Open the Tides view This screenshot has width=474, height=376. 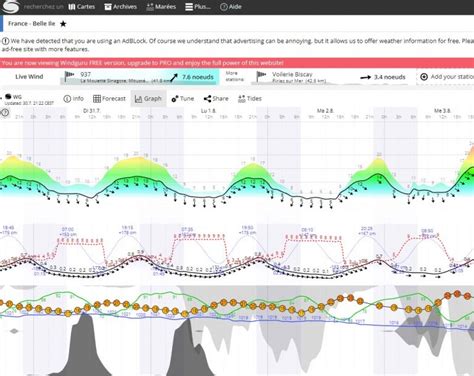click(x=250, y=99)
